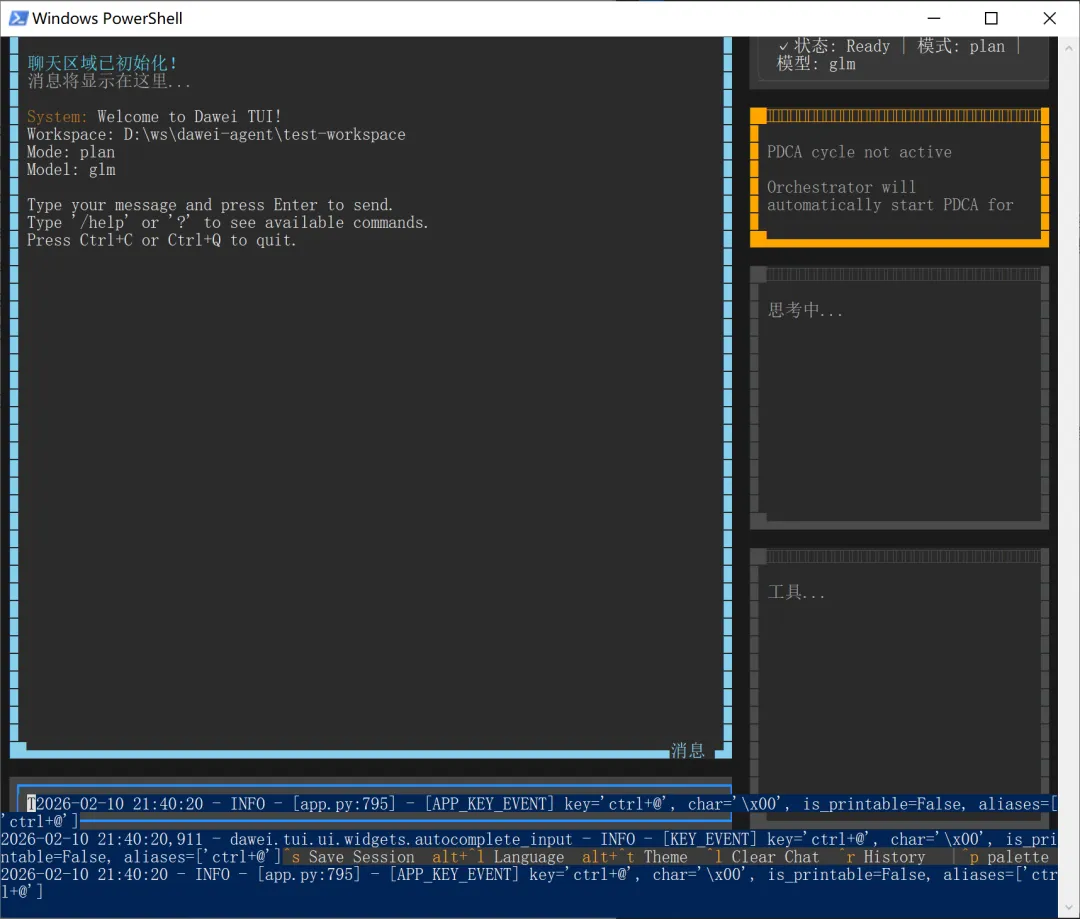The height and width of the screenshot is (919, 1080).
Task: Click the 模式: plan status text
Action: (961, 46)
